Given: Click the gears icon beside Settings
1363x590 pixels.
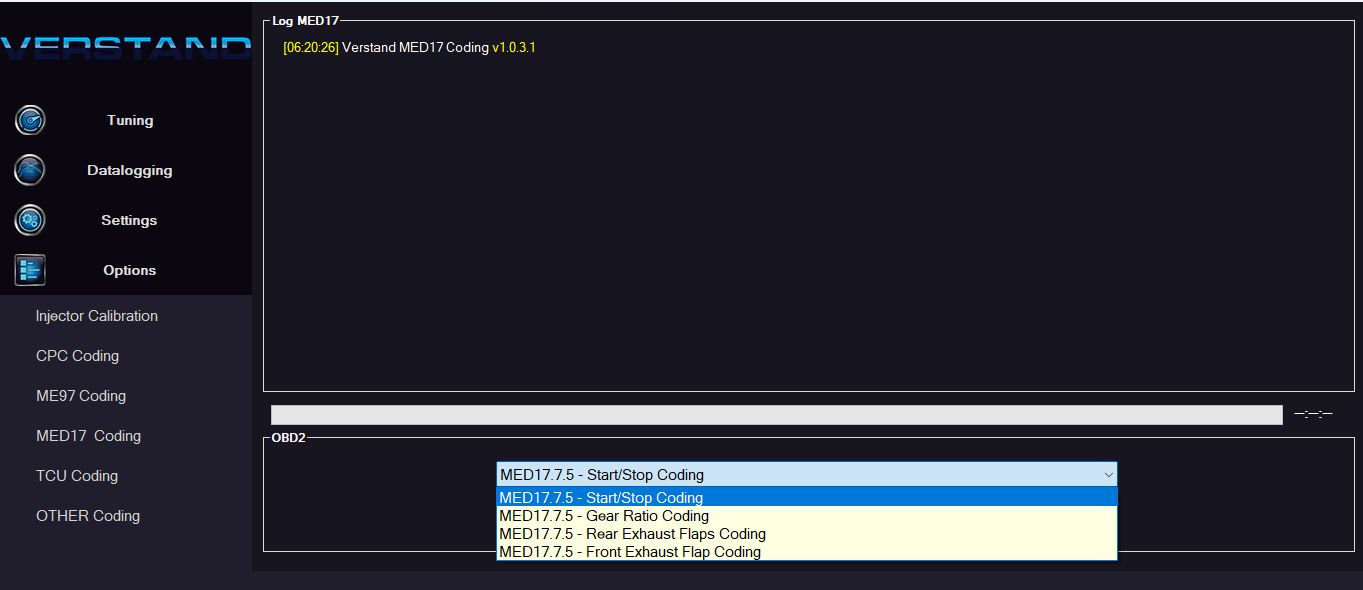Looking at the screenshot, I should pos(30,220).
